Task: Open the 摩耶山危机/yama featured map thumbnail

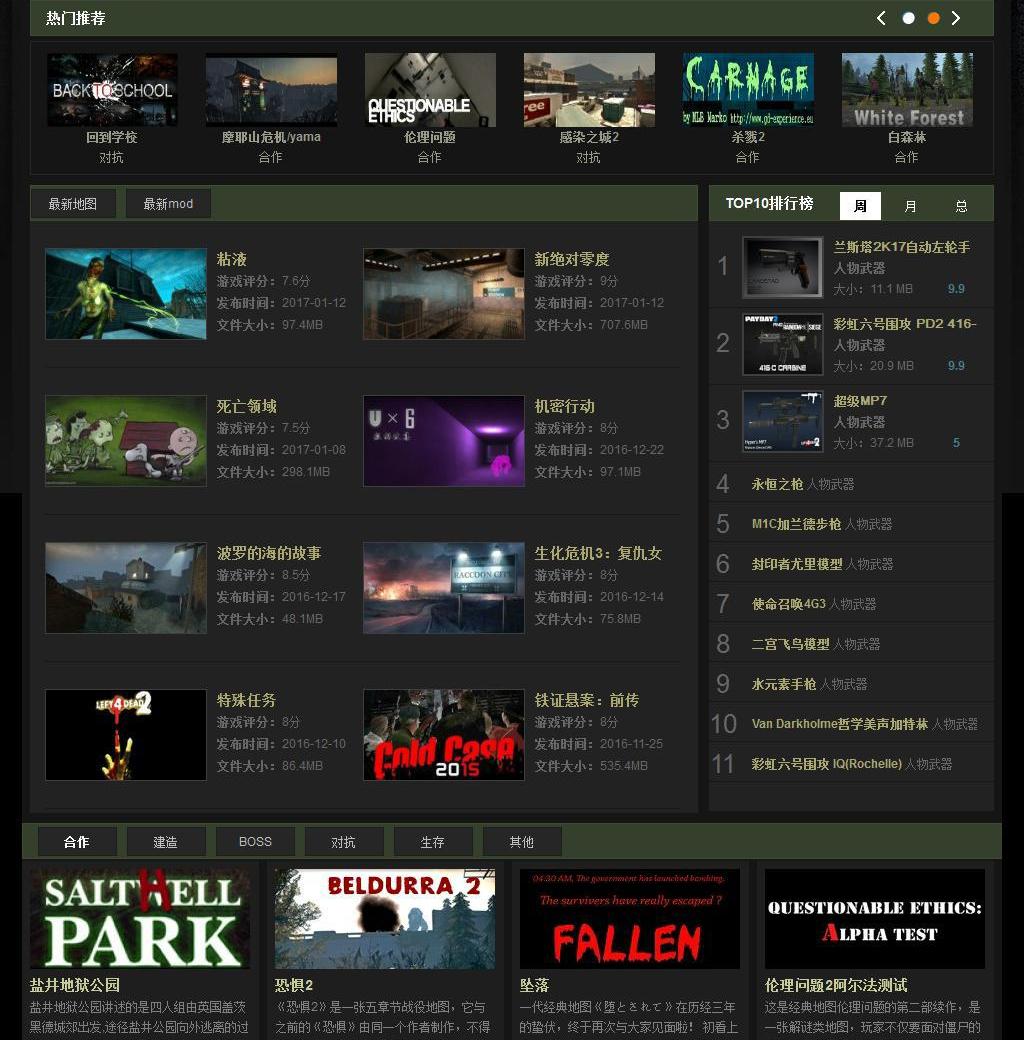Action: click(x=270, y=89)
